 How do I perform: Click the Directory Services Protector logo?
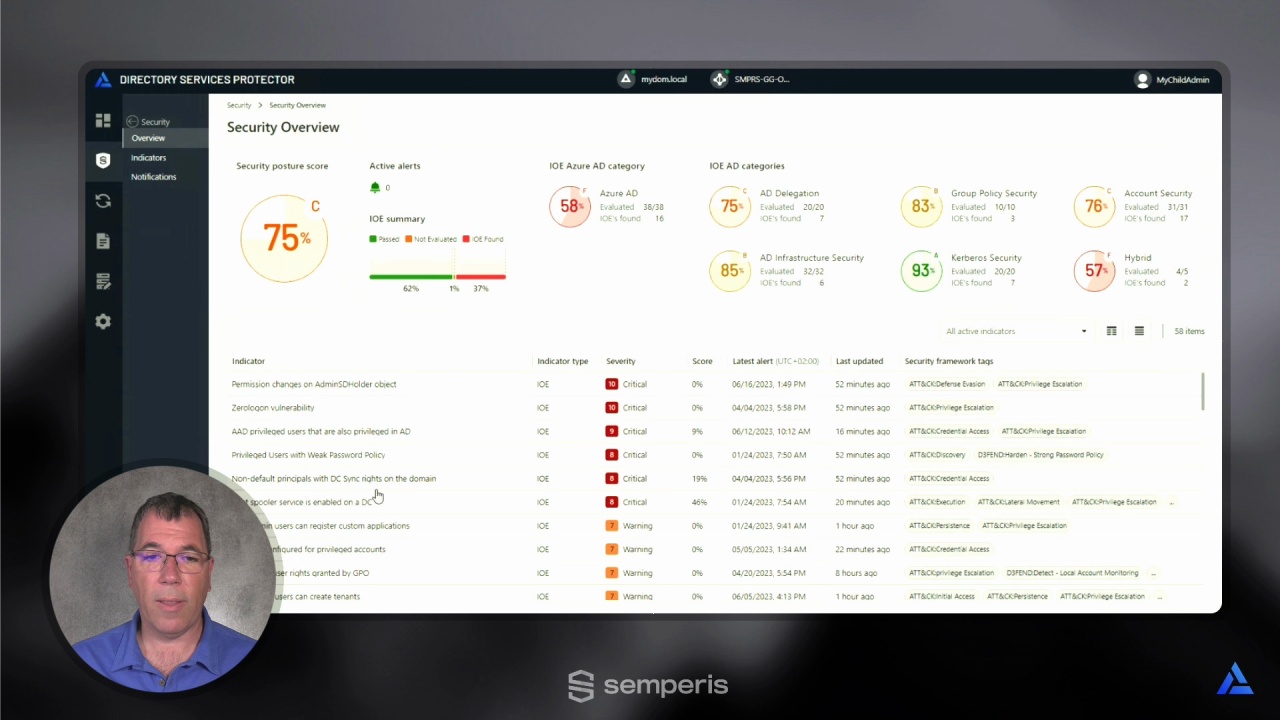(103, 80)
